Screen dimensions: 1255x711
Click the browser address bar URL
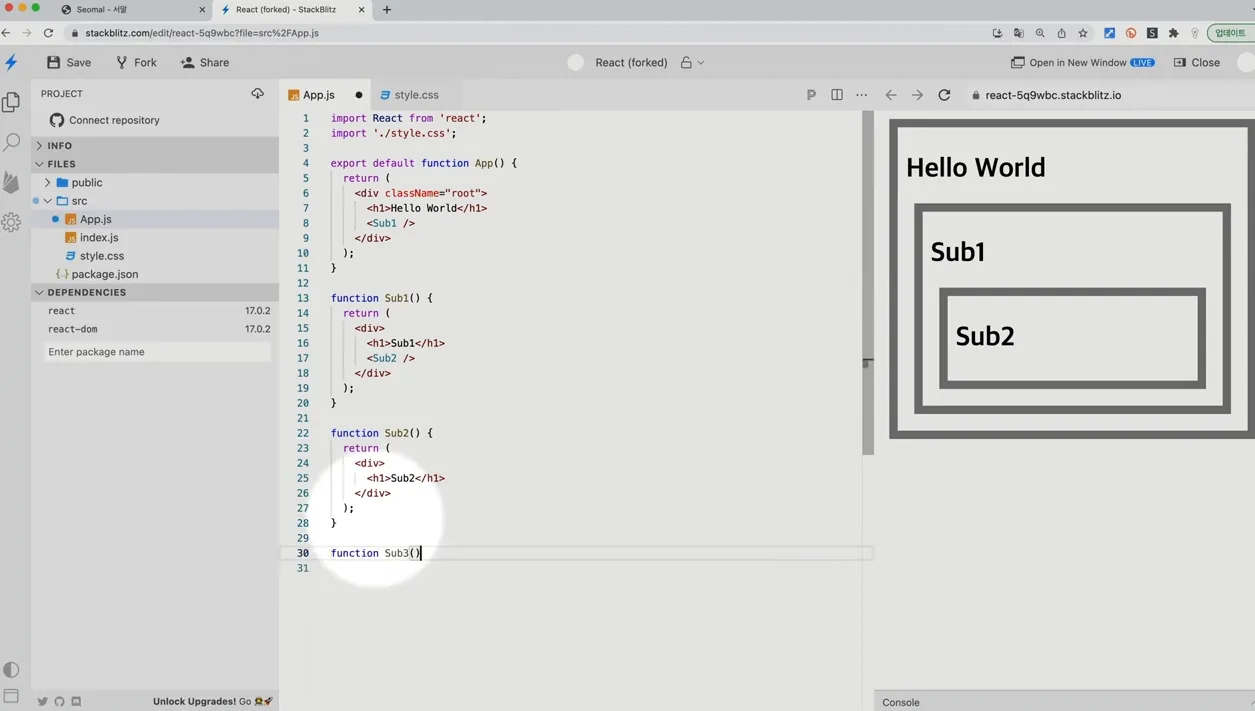(202, 33)
